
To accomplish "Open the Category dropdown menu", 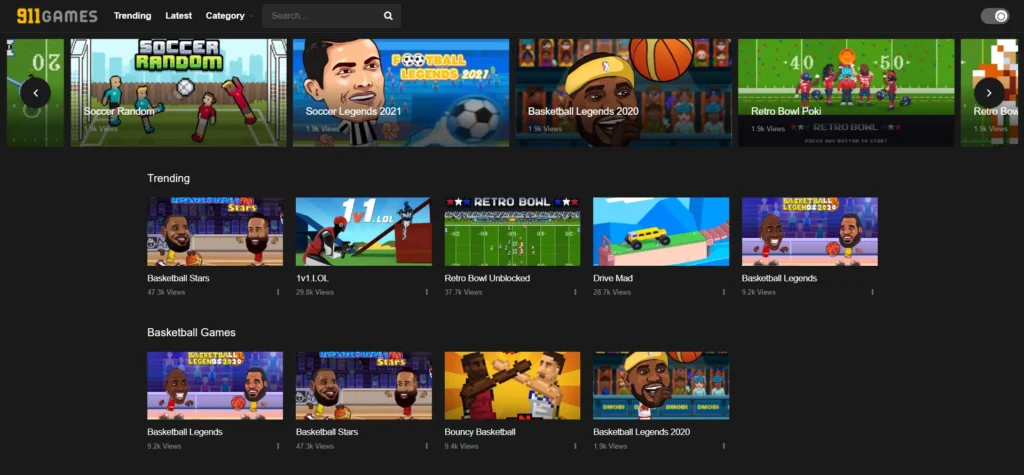I will click(x=229, y=16).
